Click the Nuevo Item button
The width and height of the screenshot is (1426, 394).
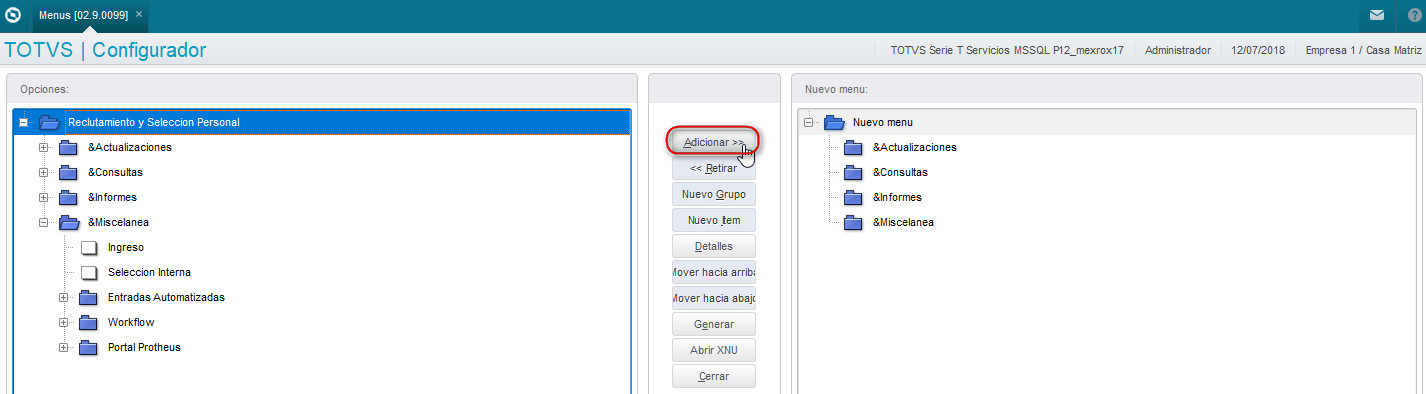714,220
